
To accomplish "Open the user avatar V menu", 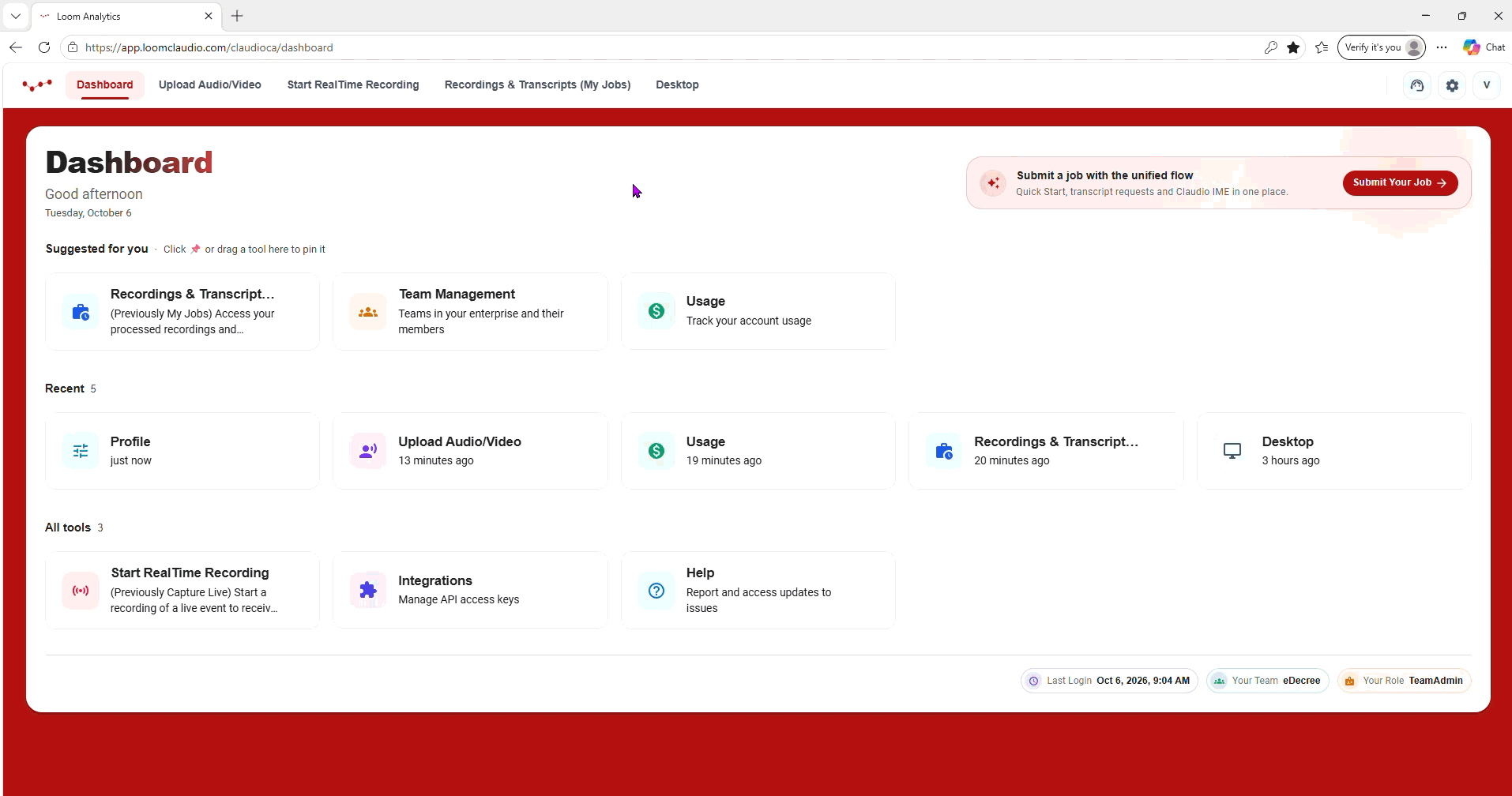I will tap(1487, 85).
